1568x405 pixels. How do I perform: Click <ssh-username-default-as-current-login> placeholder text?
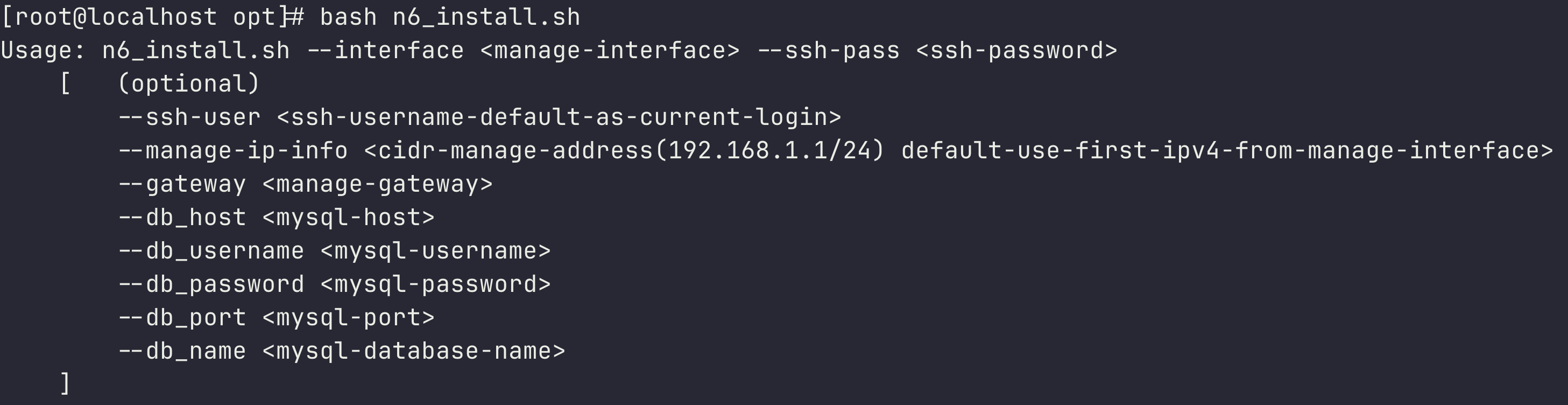[559, 117]
